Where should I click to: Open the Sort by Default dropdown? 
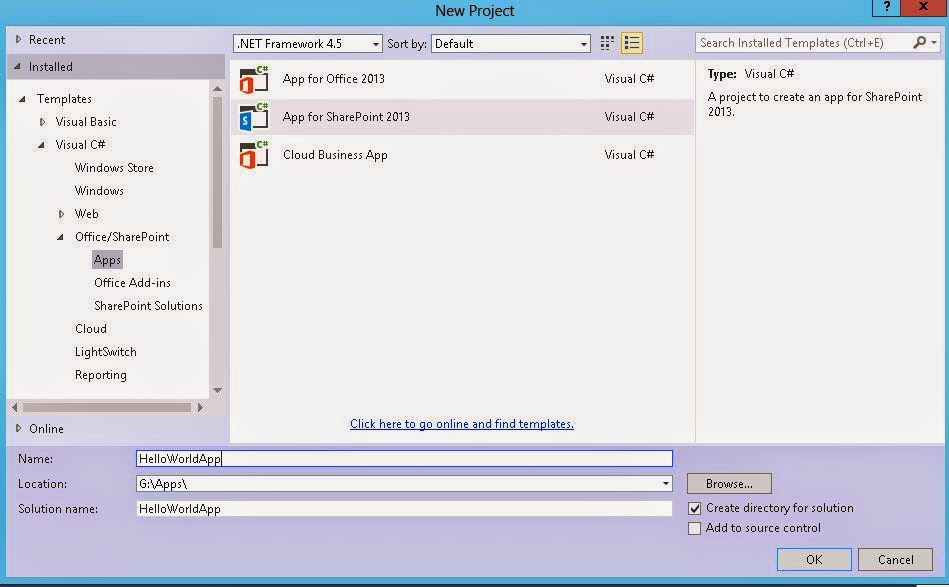pos(510,44)
